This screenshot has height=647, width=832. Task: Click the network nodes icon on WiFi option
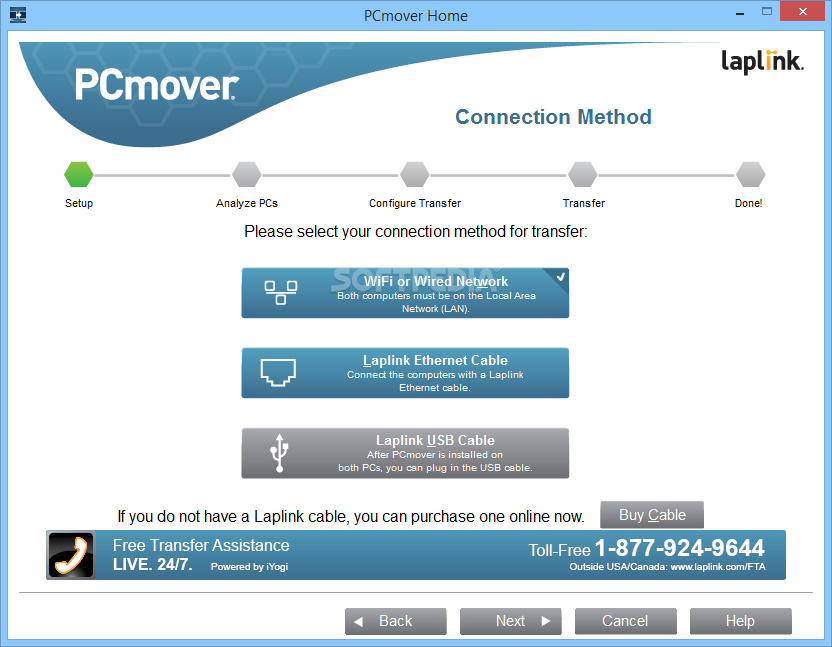pos(281,292)
